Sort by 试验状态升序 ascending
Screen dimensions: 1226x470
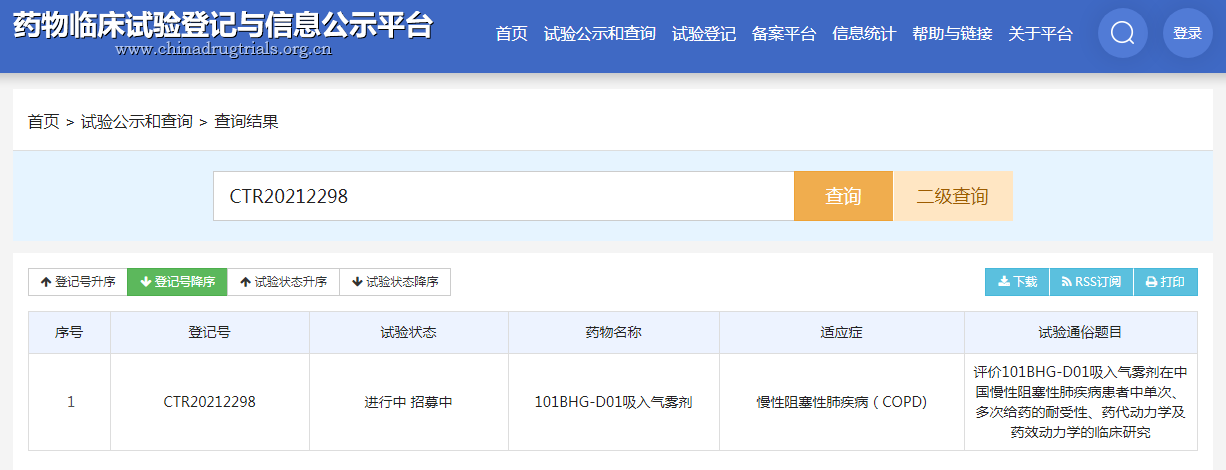tap(284, 282)
